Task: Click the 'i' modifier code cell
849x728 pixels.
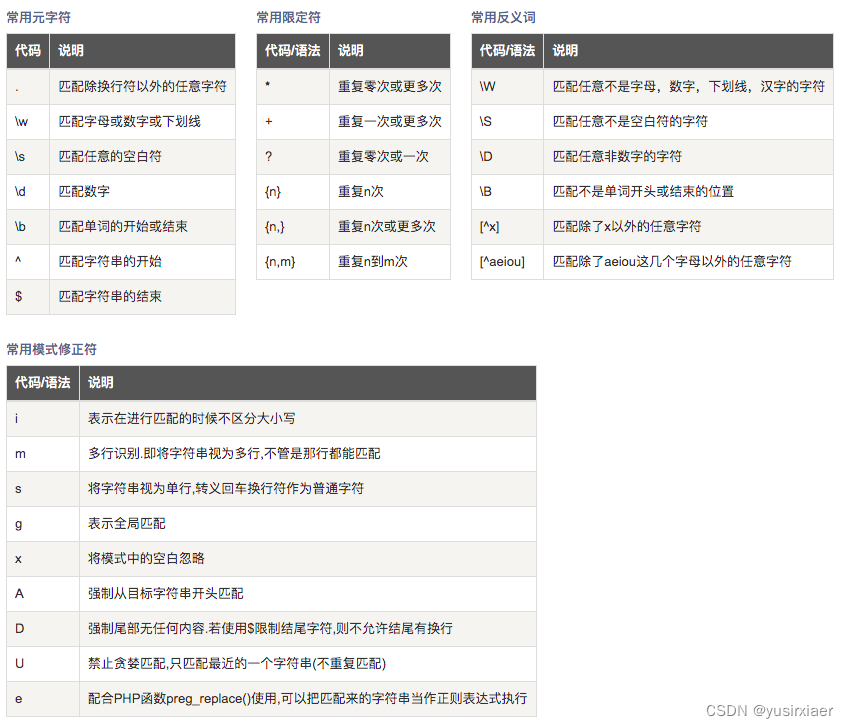Action: tap(43, 419)
